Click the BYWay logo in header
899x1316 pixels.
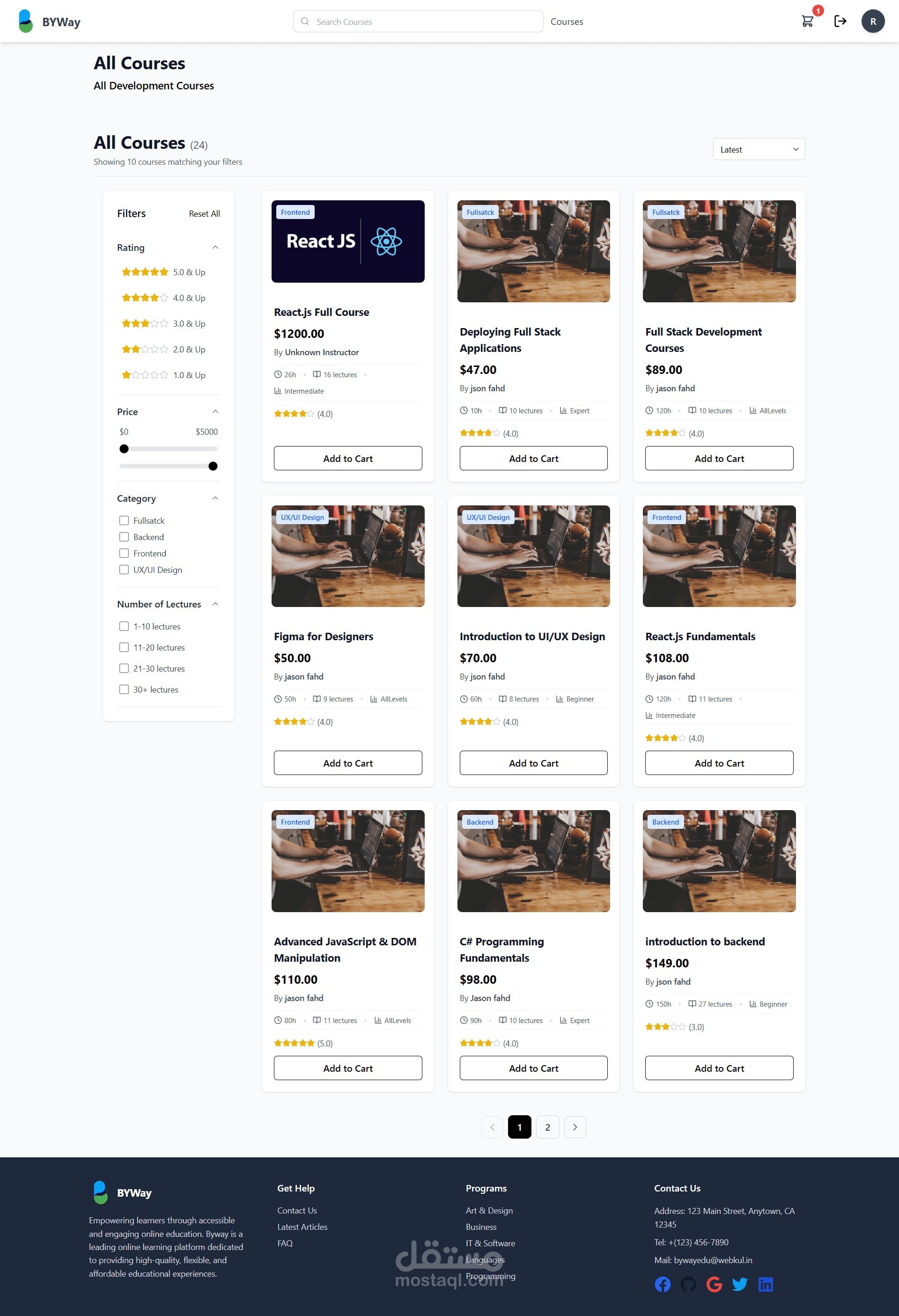tap(49, 22)
